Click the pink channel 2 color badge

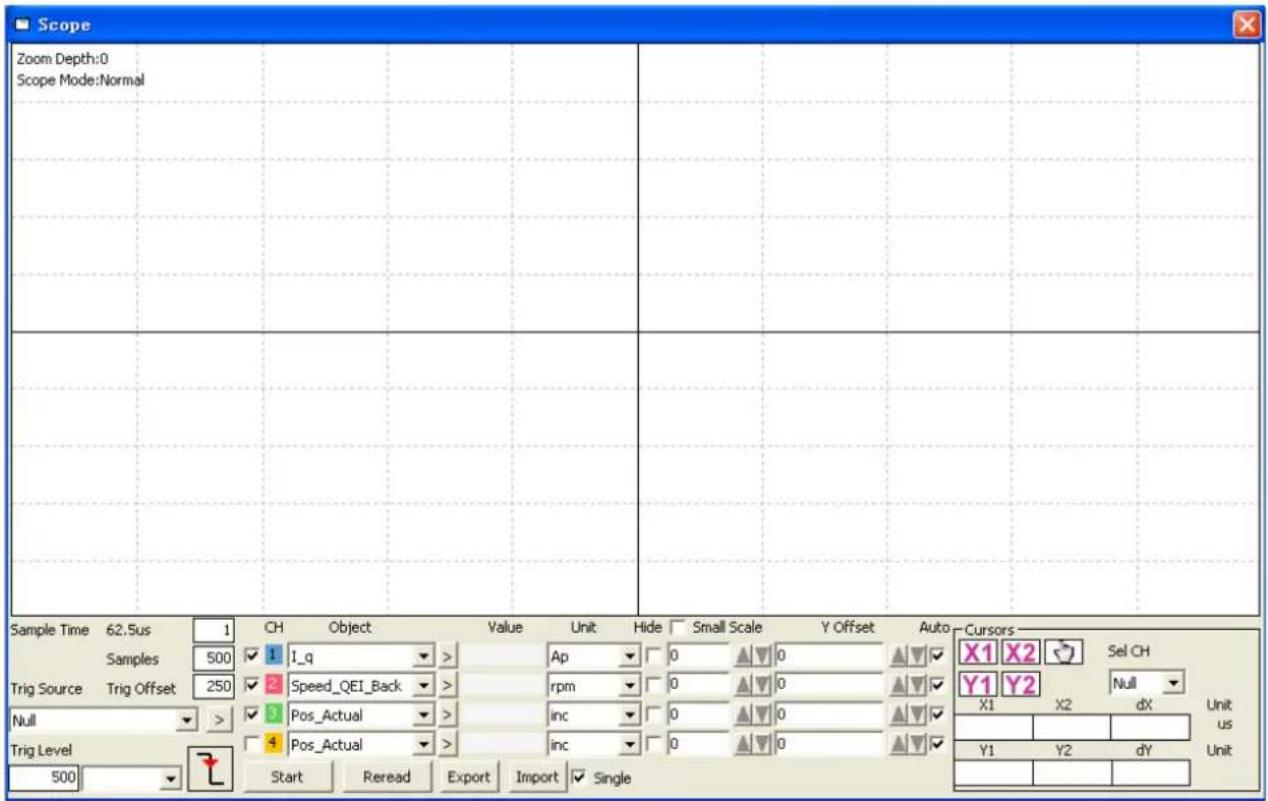[x=276, y=686]
